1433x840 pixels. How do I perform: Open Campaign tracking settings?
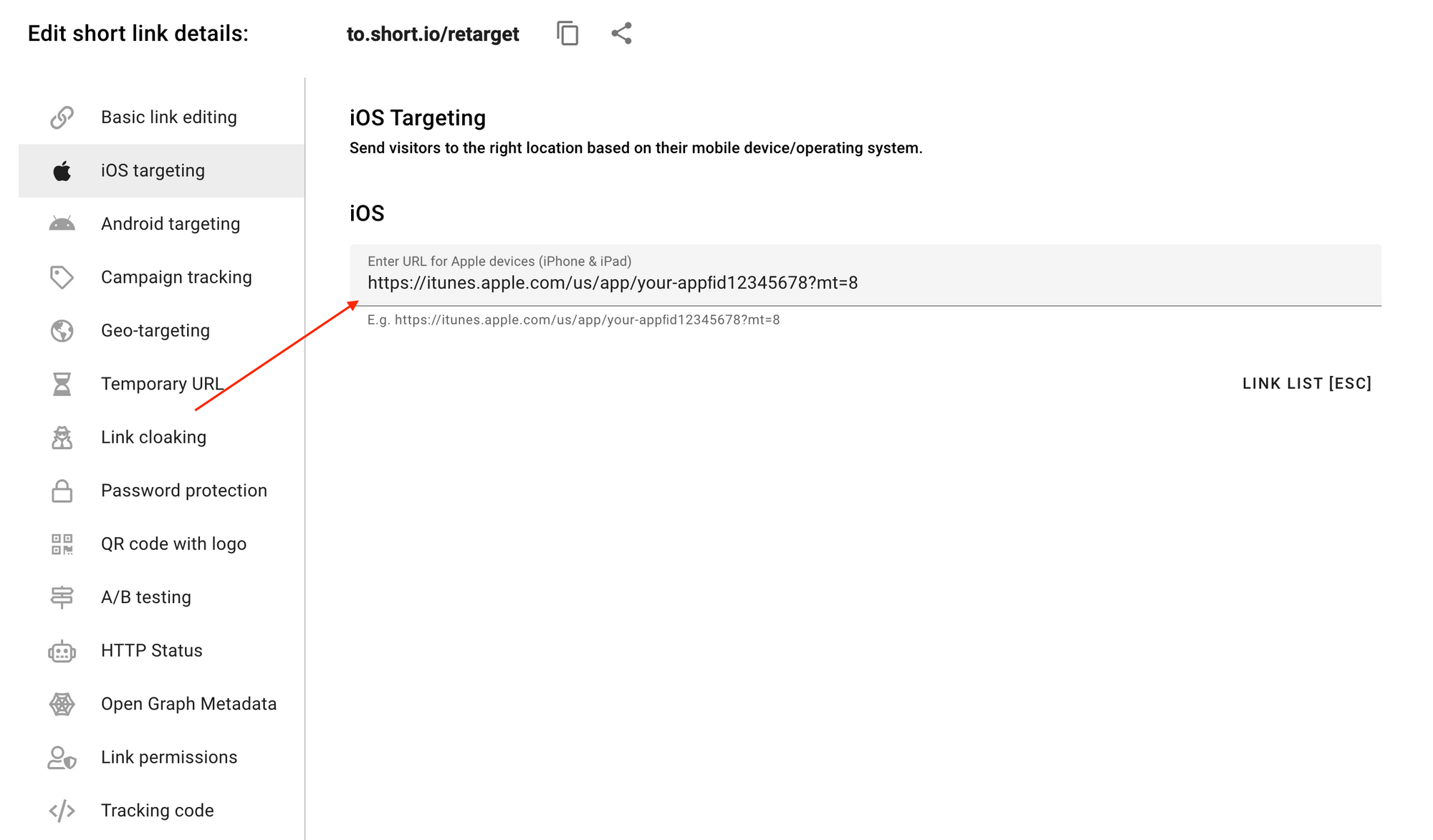[x=155, y=277]
